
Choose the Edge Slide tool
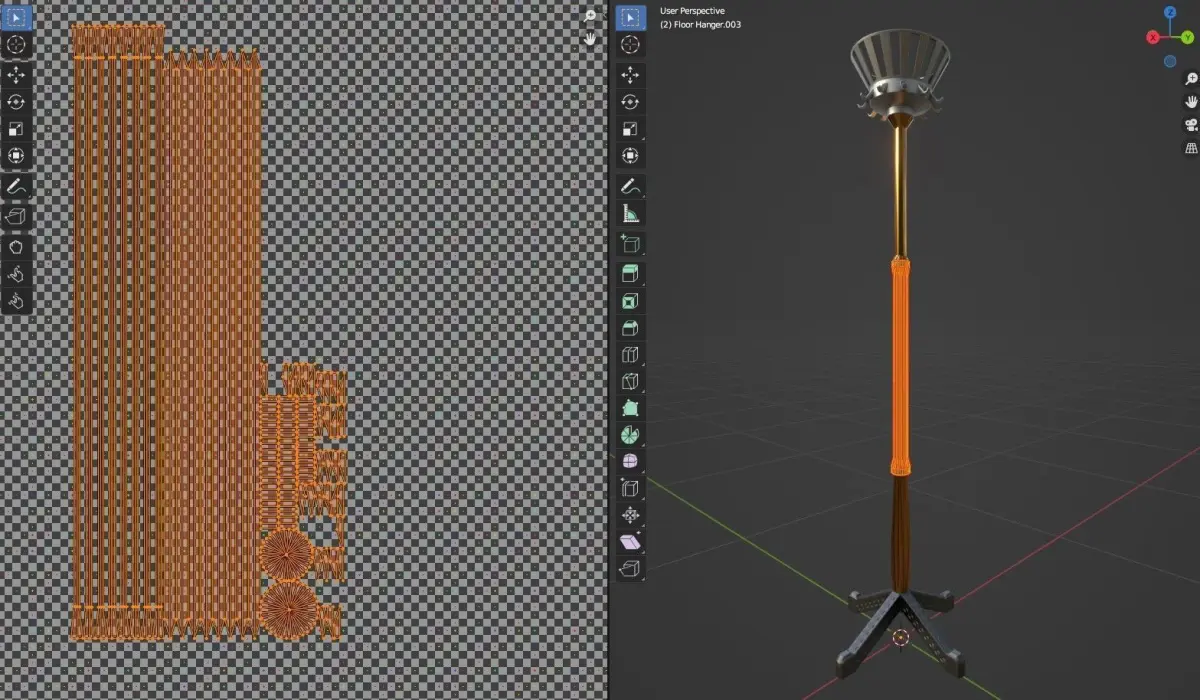tap(630, 489)
